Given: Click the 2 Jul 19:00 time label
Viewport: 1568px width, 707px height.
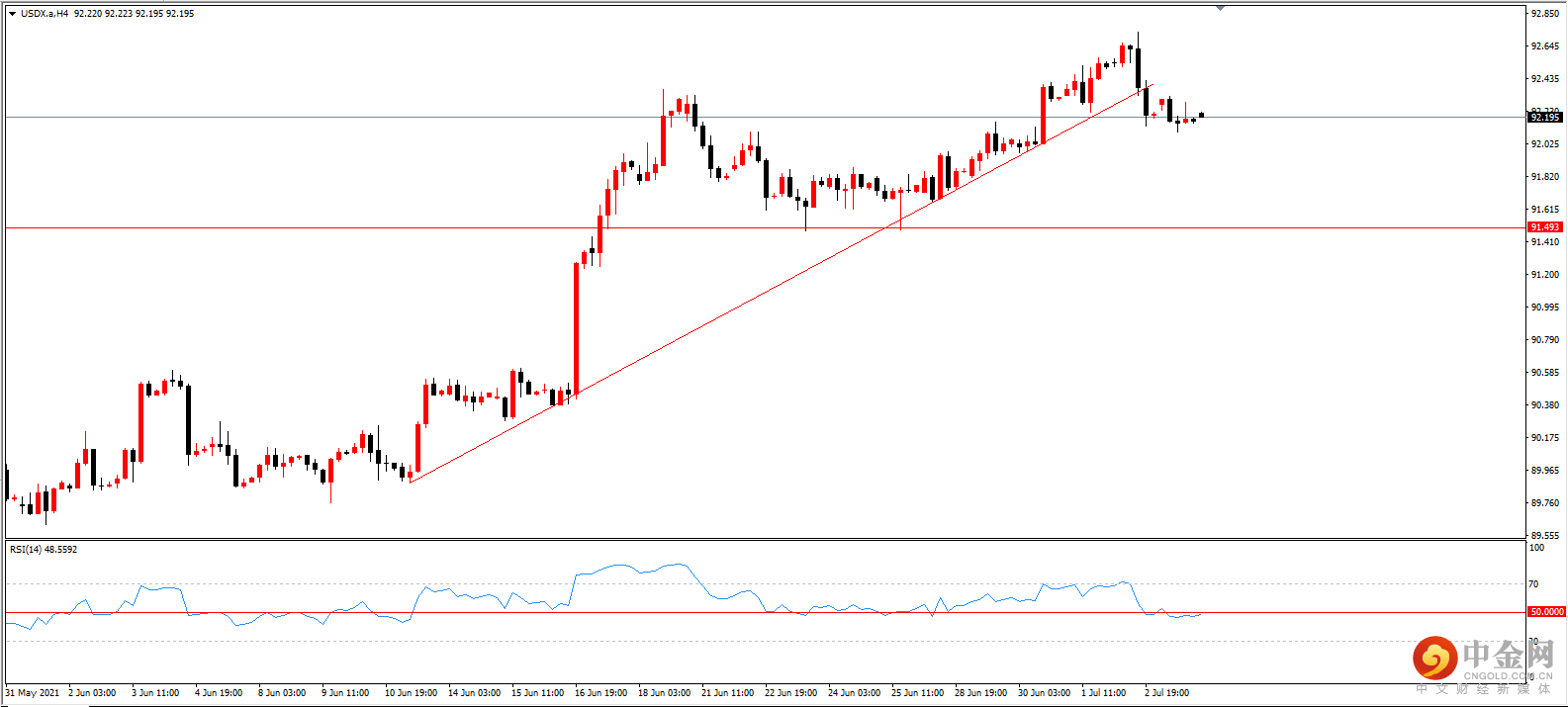Looking at the screenshot, I should [1166, 693].
